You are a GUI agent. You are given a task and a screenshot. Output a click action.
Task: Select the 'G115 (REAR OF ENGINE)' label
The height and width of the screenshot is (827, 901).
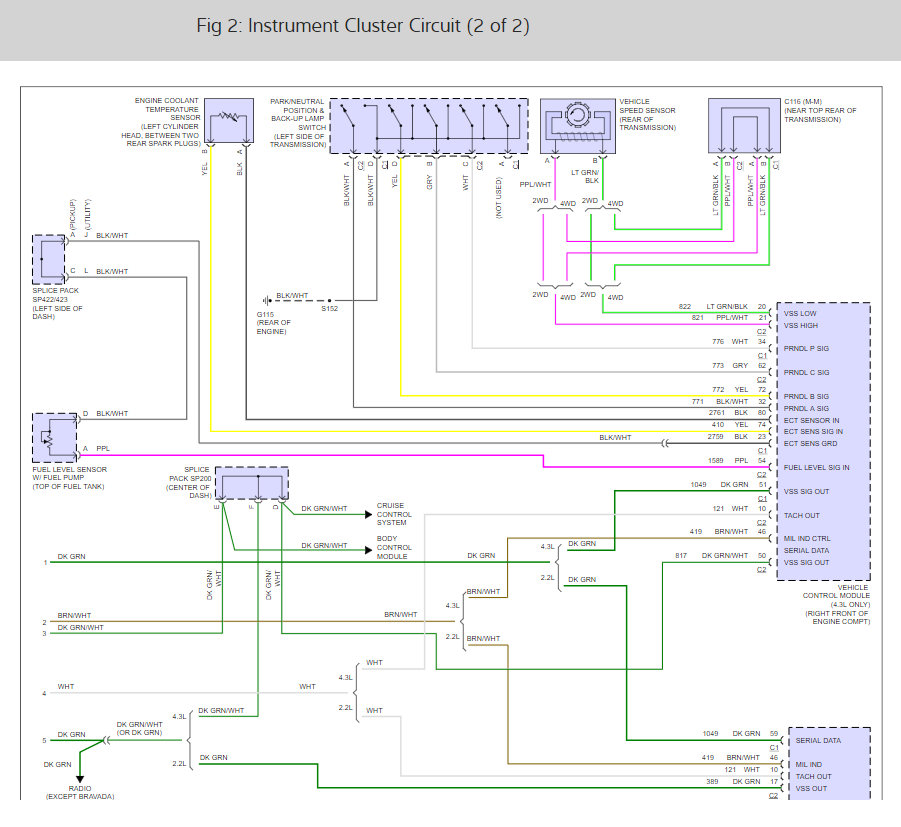click(x=274, y=323)
